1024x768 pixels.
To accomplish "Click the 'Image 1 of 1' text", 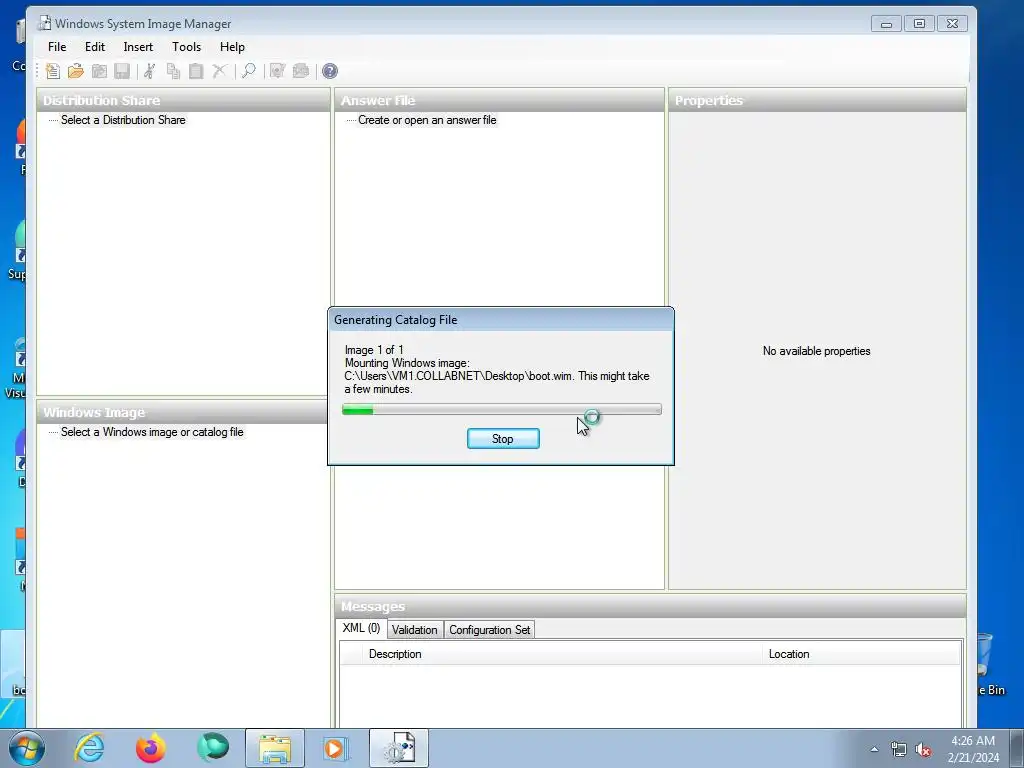I will (x=374, y=350).
